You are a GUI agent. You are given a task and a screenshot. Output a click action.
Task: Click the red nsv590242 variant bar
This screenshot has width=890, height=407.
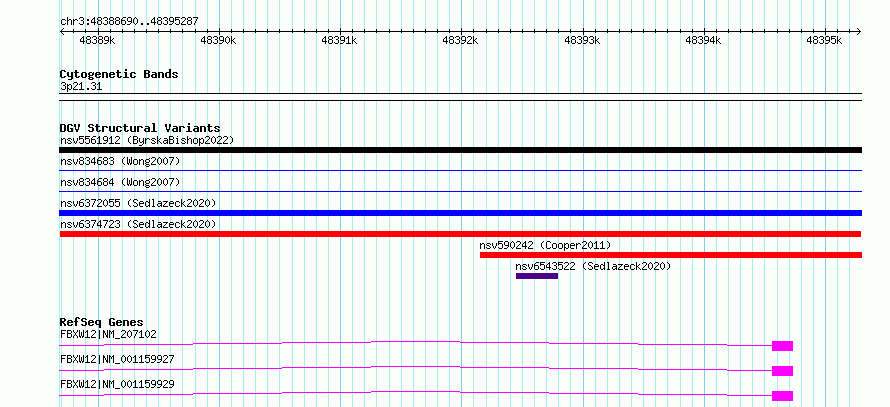671,255
